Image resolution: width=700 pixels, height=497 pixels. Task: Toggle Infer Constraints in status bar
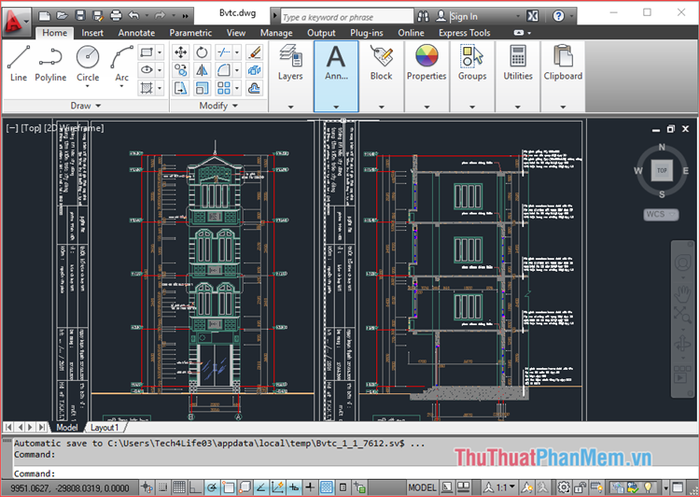[x=146, y=487]
